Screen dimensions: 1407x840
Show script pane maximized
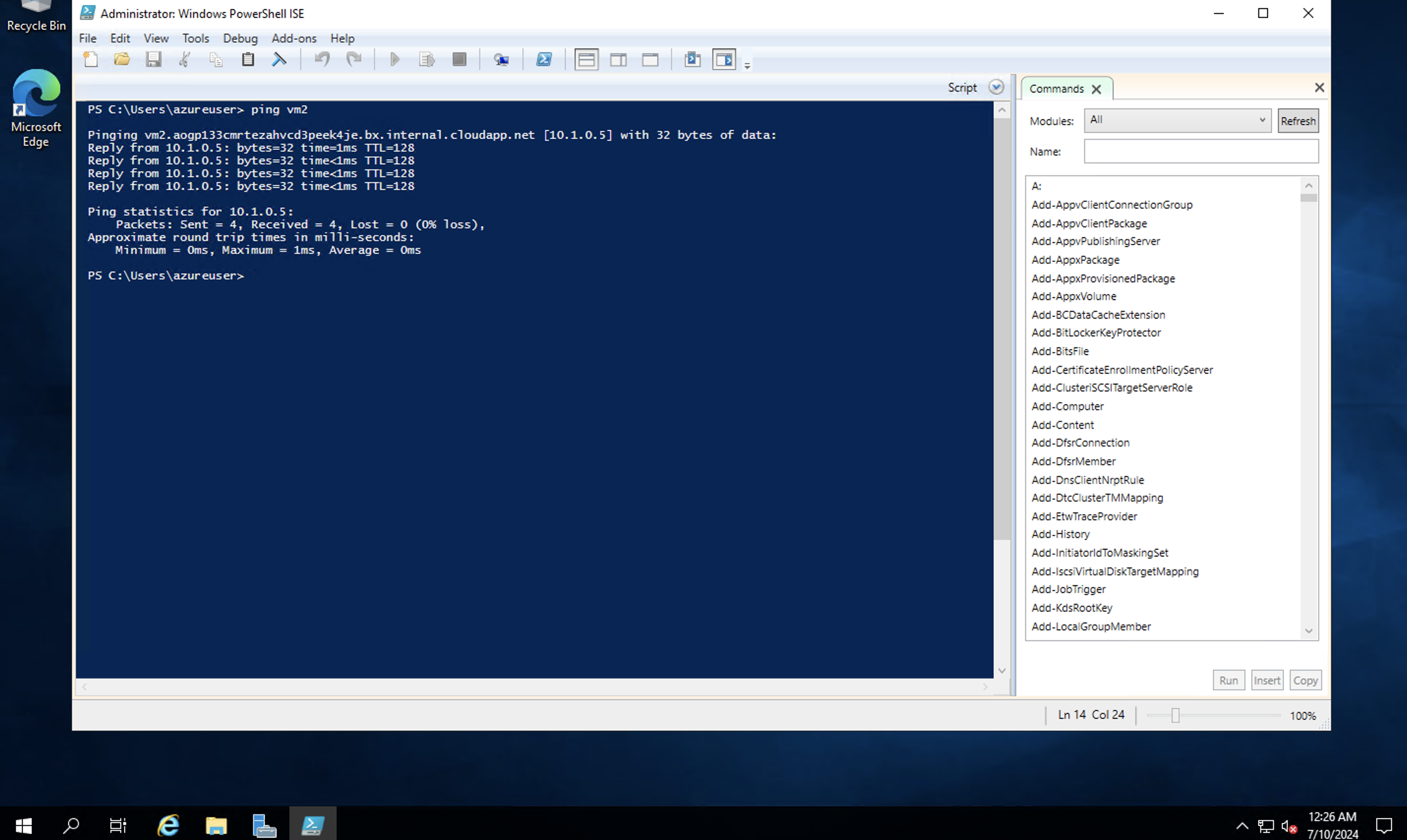650,60
